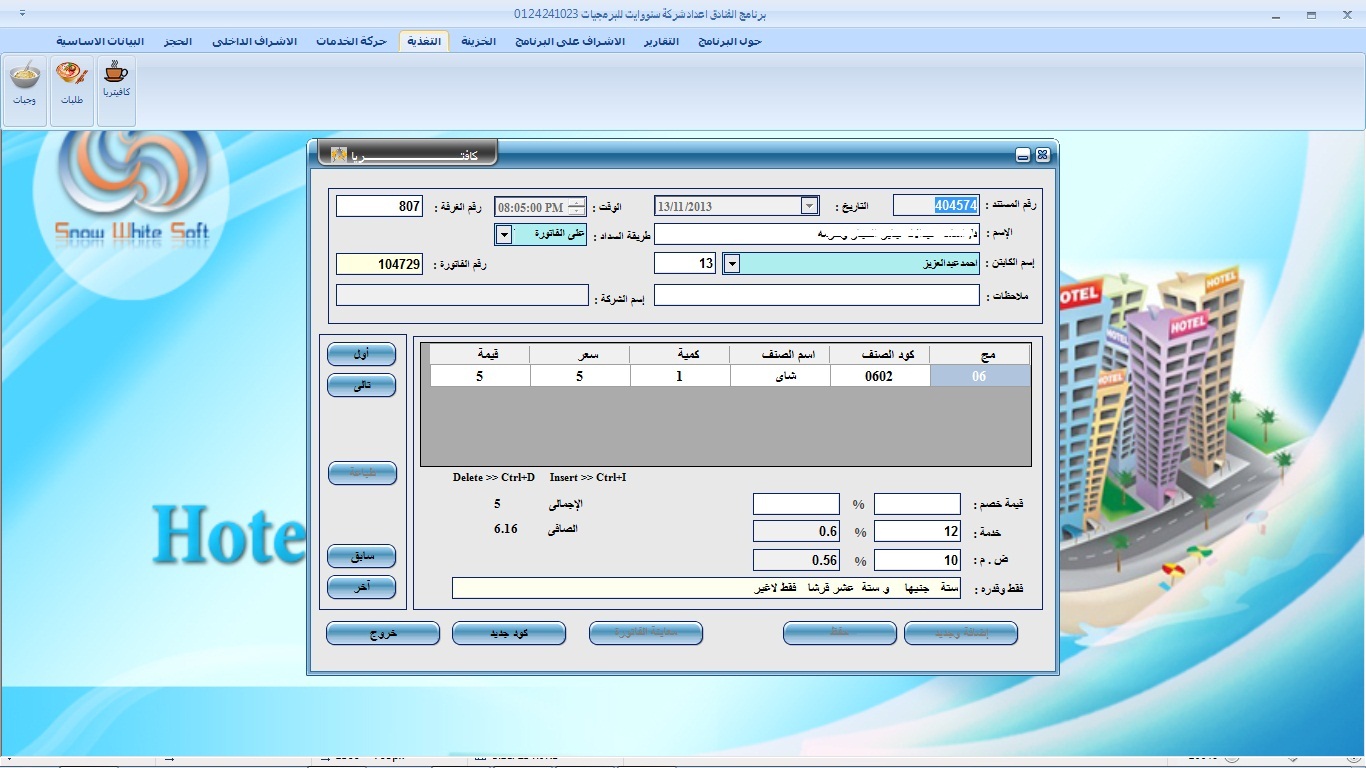
Task: Click the Exit (خروج) button
Action: (383, 633)
